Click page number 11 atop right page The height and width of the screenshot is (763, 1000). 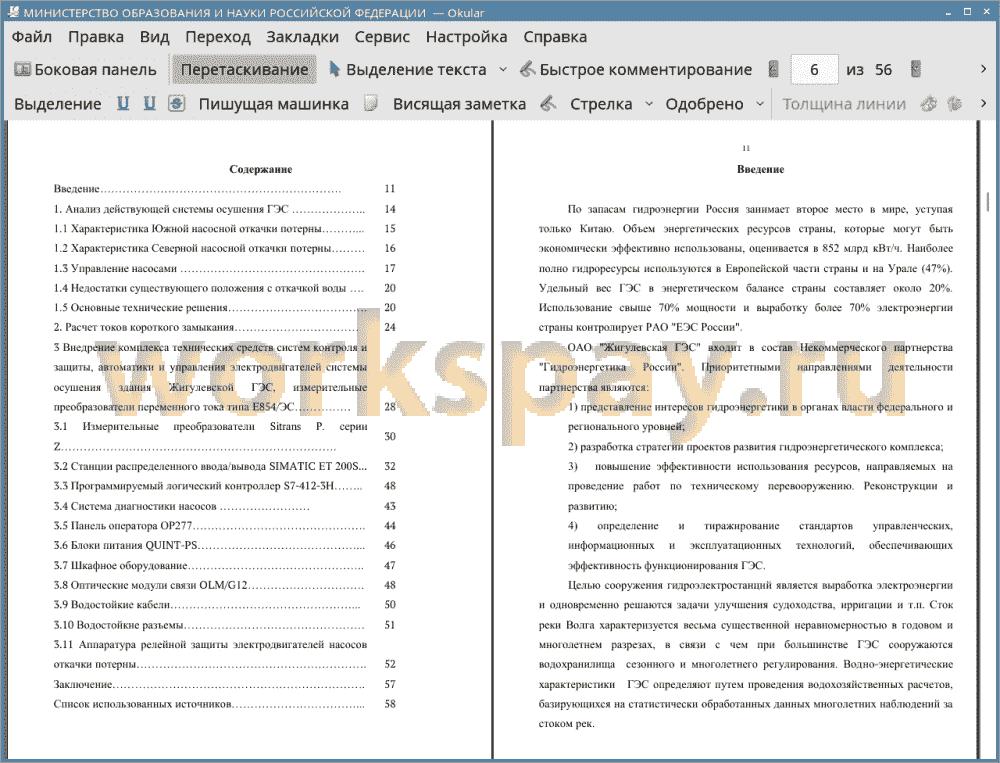click(x=746, y=148)
